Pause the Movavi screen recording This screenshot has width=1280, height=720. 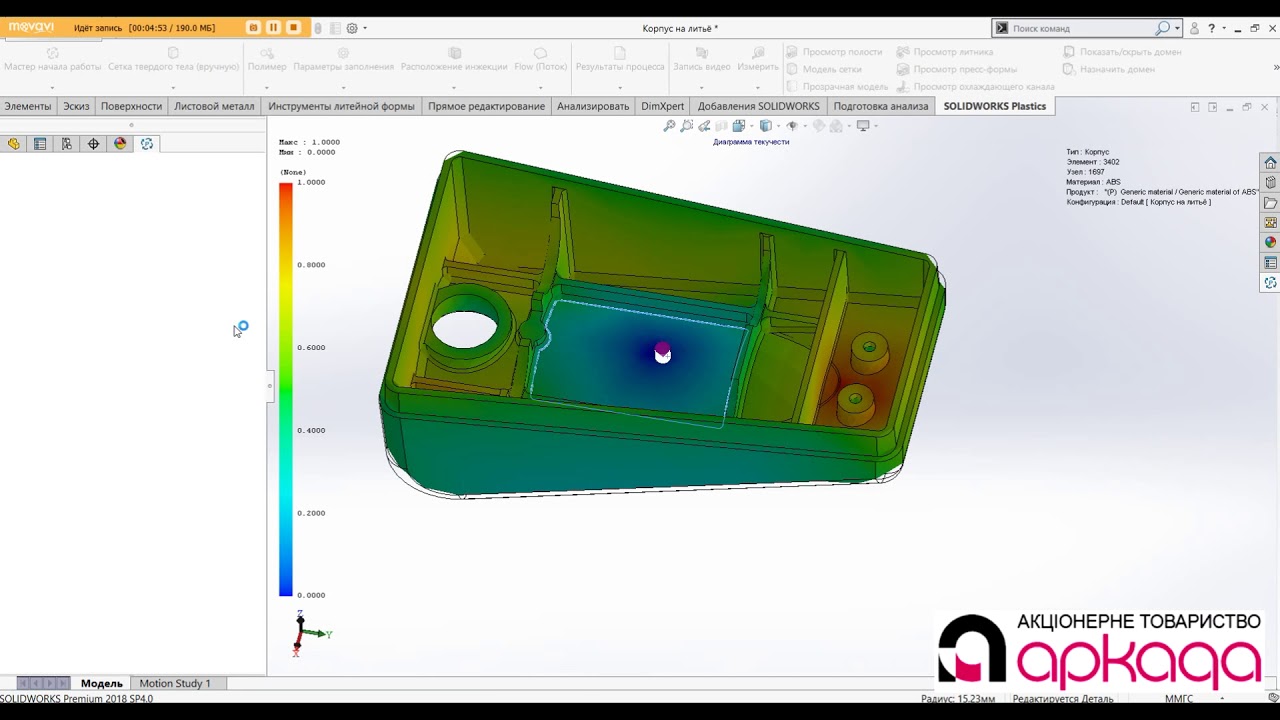273,28
